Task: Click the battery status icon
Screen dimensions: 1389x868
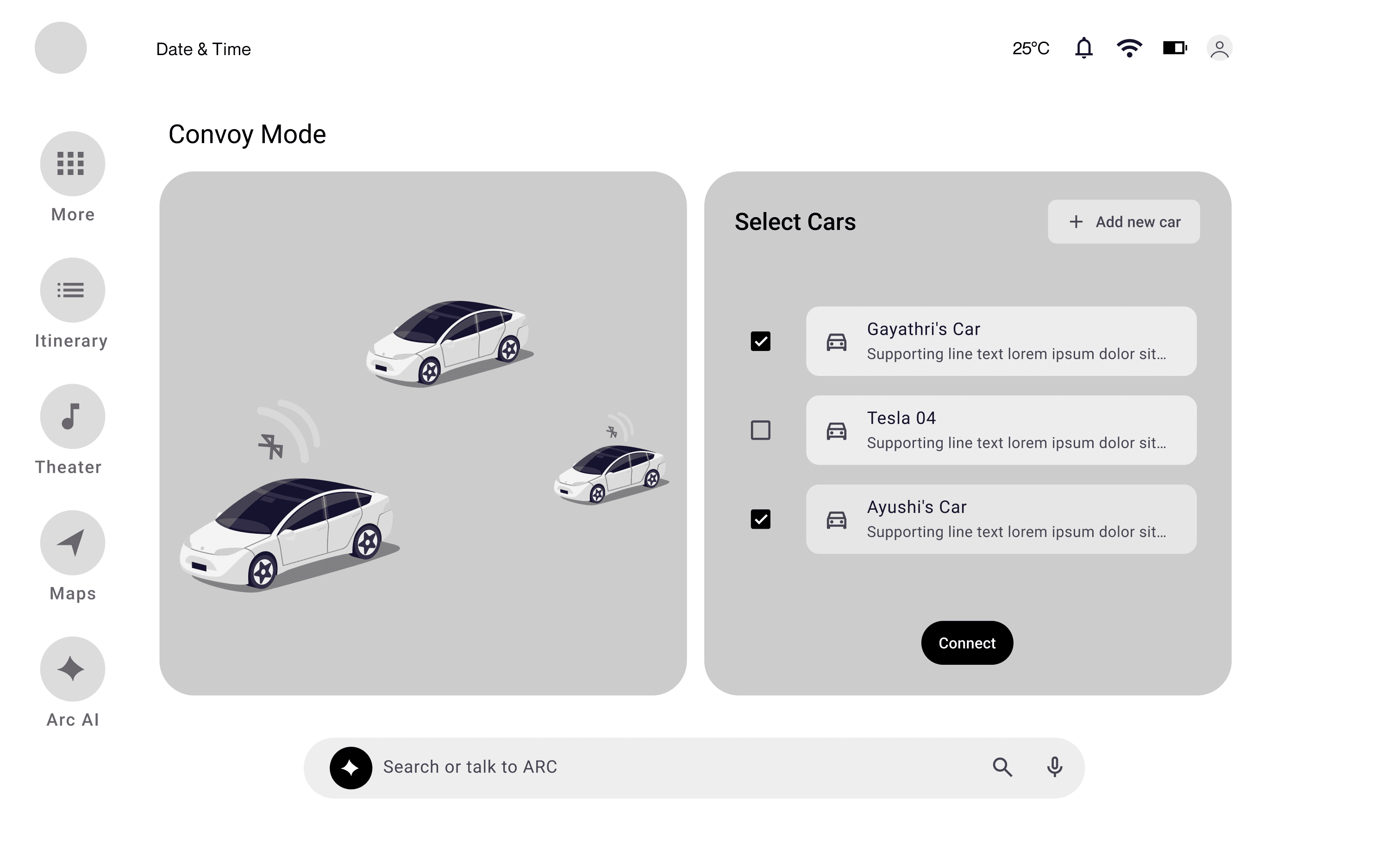Action: coord(1175,48)
